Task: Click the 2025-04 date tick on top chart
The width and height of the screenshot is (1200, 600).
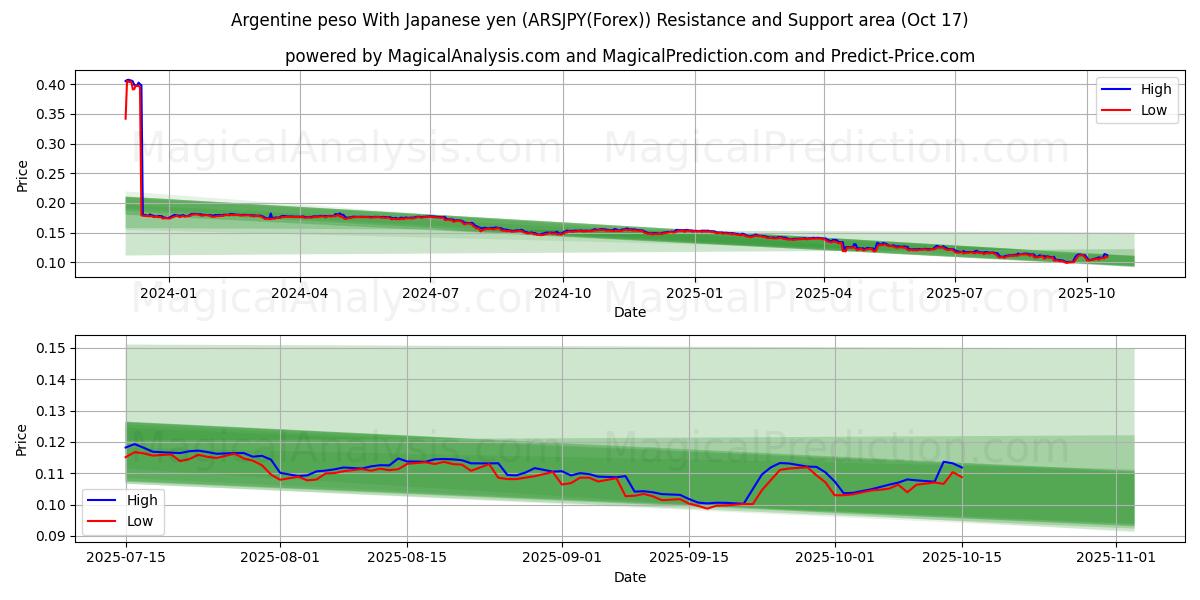Action: (824, 293)
